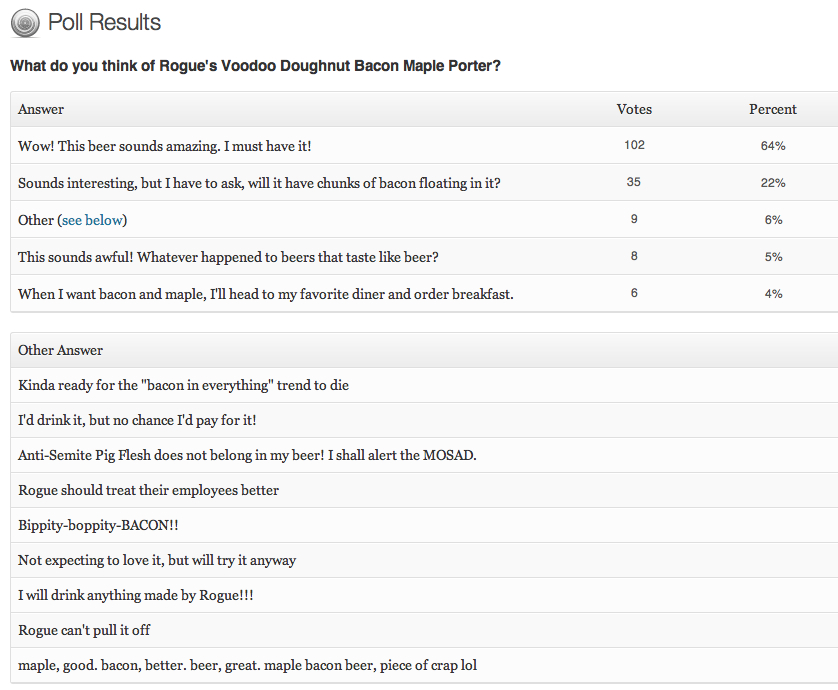Click the Percent column header
Image resolution: width=838 pixels, height=690 pixels.
772,109
